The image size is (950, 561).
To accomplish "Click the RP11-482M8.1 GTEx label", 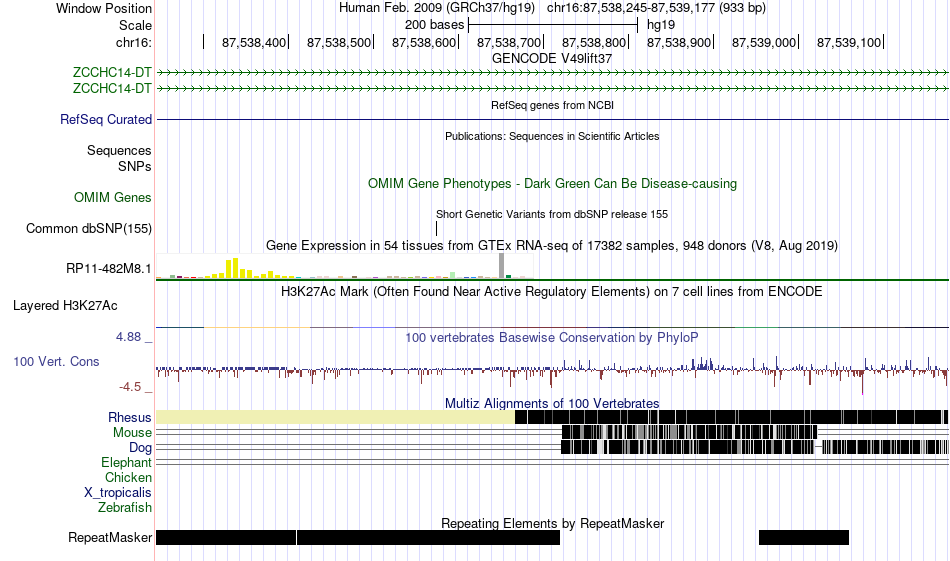I will click(x=109, y=268).
